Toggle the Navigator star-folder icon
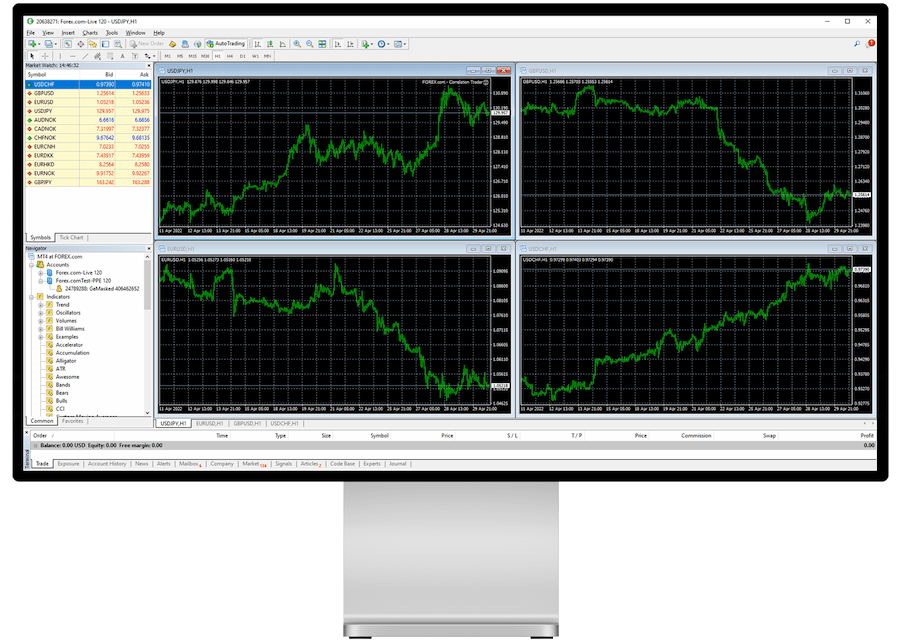Image resolution: width=900 pixels, height=644 pixels. pyautogui.click(x=92, y=44)
